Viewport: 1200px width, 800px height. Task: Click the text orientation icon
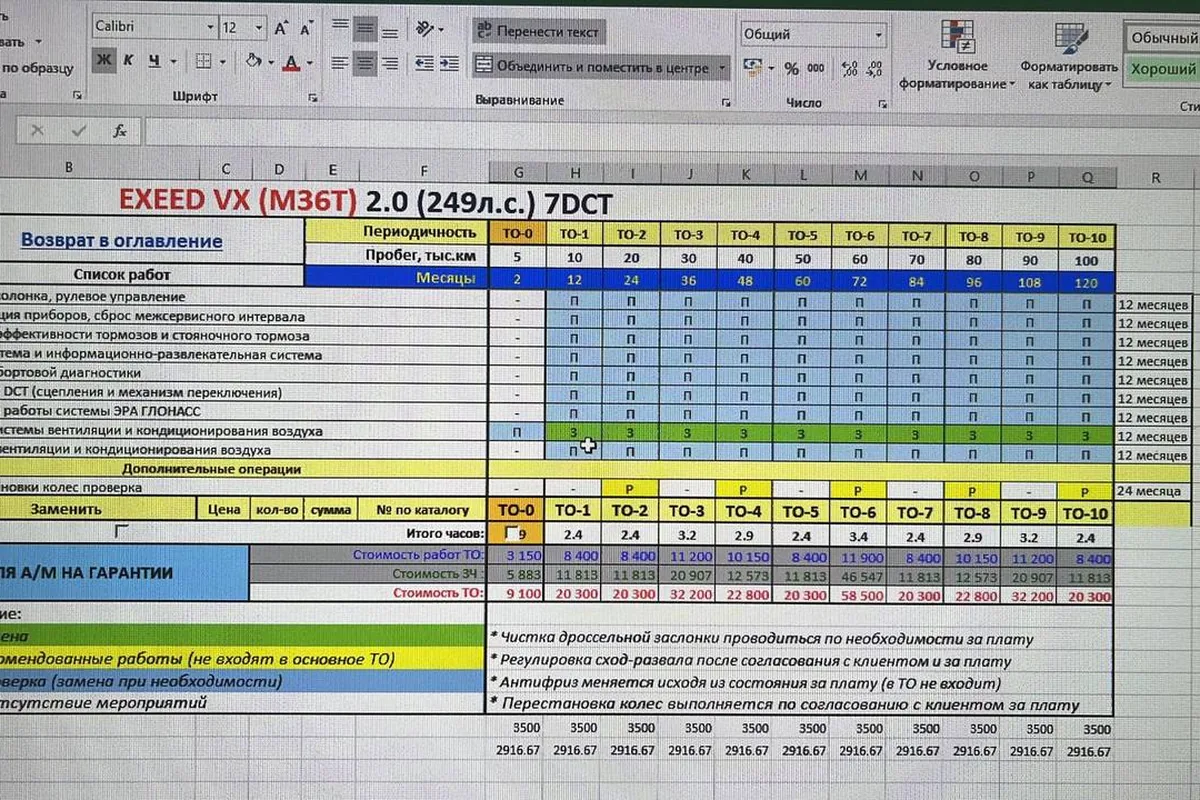tap(425, 26)
